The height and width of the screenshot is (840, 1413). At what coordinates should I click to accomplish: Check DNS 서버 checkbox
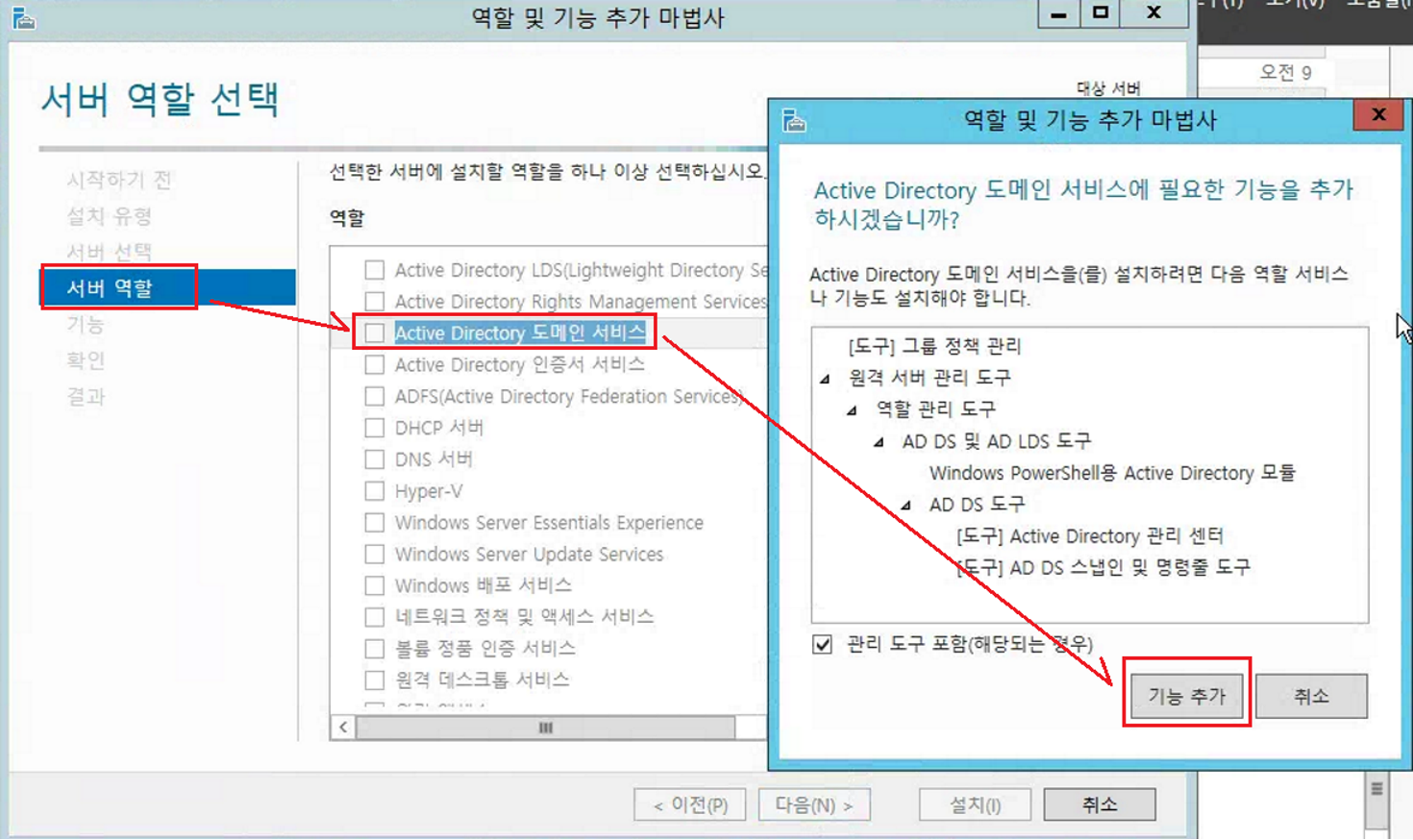coord(375,459)
